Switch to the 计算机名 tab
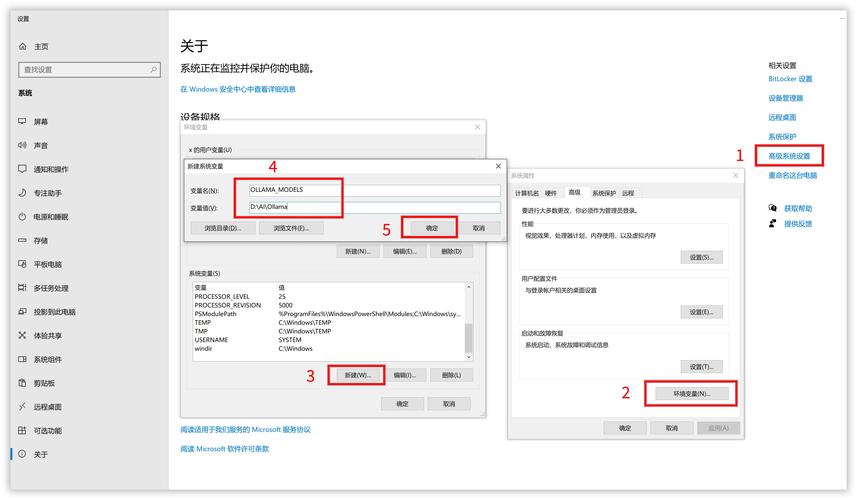This screenshot has height=500, width=857. point(526,193)
